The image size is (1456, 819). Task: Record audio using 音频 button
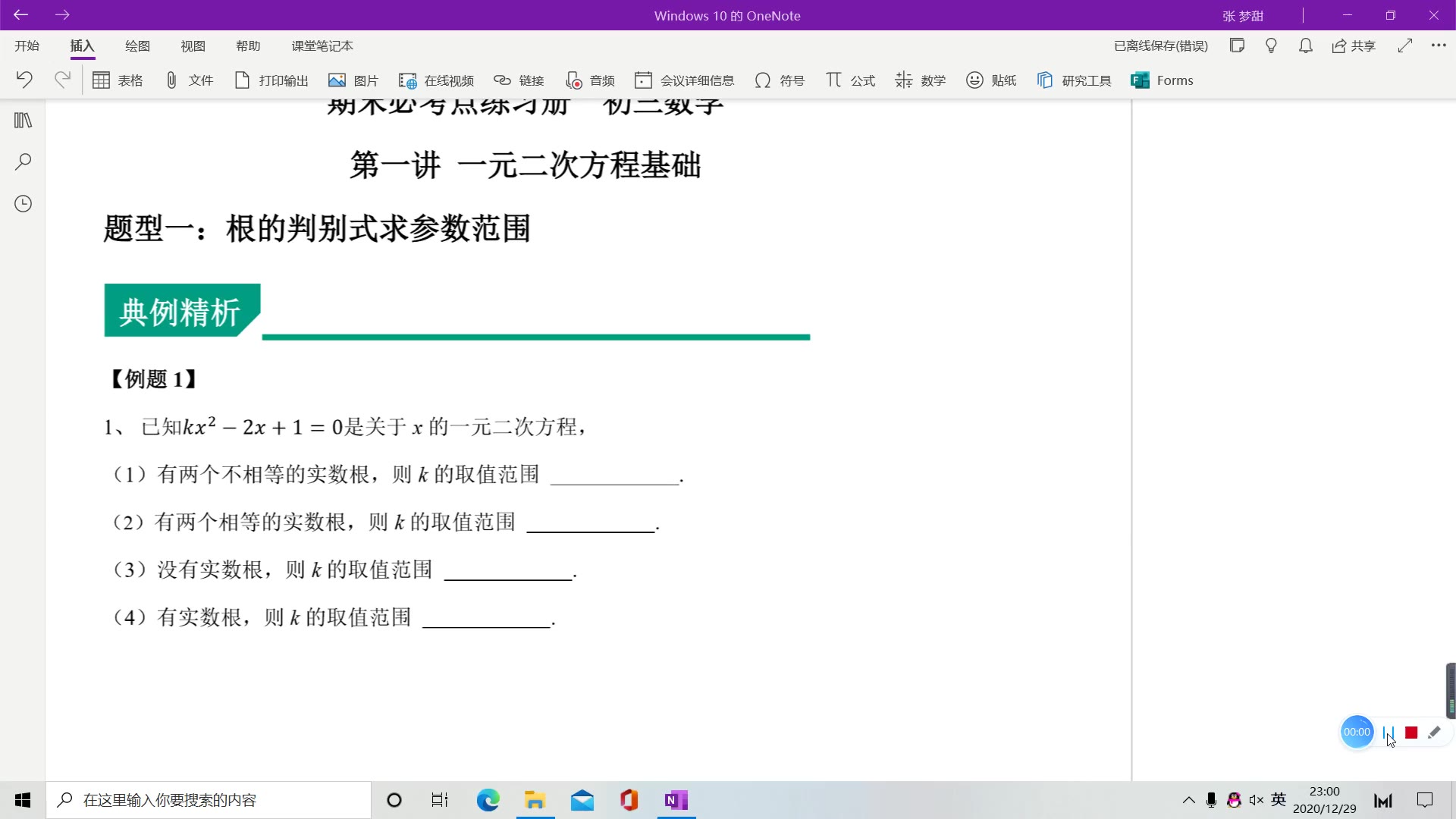590,80
